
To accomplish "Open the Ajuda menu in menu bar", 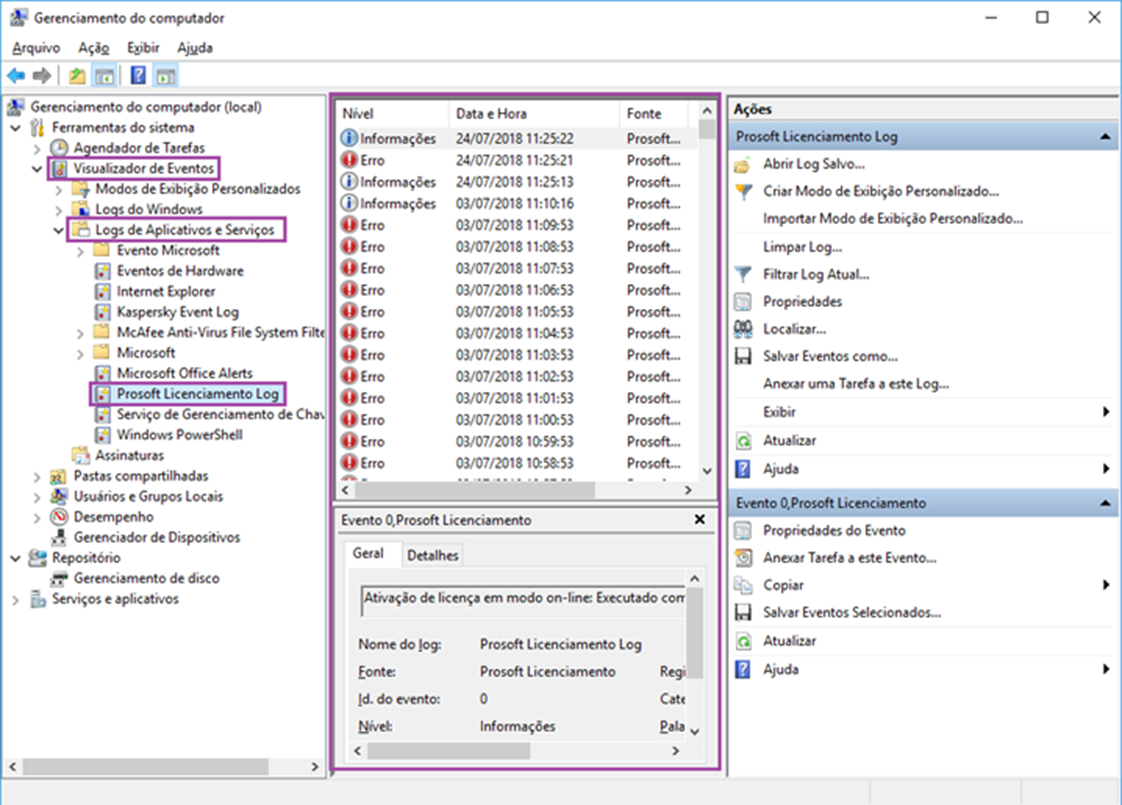I will tap(195, 48).
